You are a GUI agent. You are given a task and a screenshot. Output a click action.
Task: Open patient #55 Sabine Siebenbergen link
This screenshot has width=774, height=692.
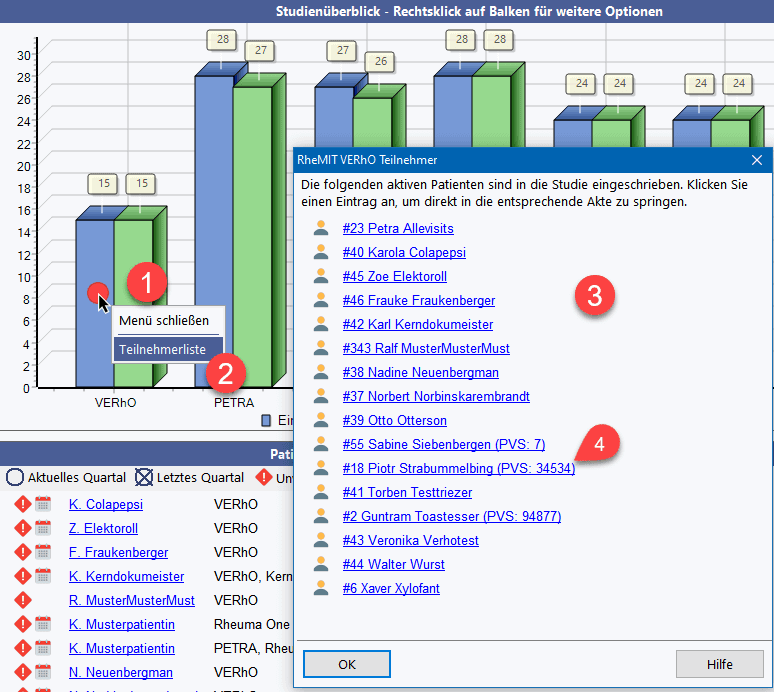pos(443,445)
